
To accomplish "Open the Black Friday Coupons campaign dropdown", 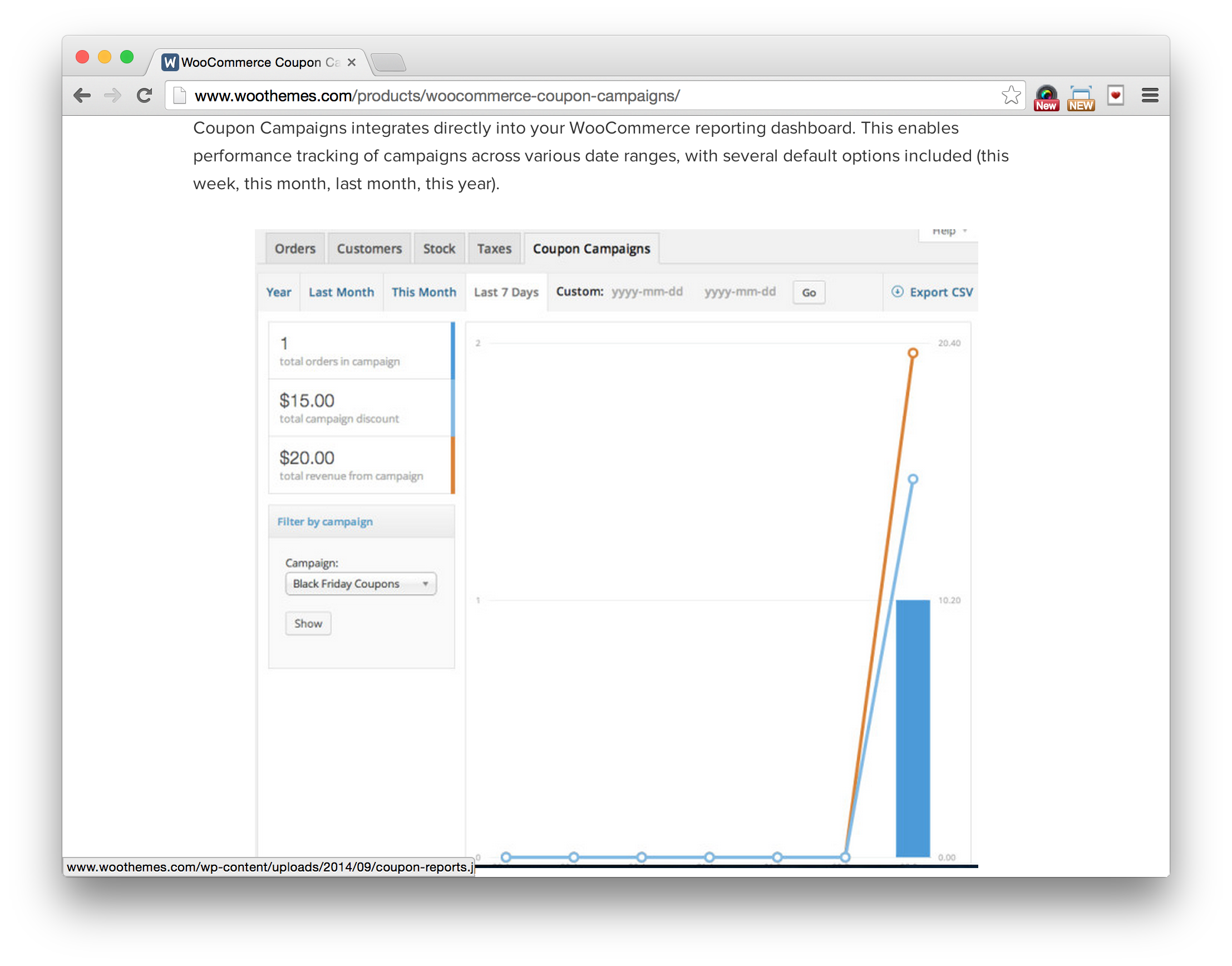I will [361, 584].
